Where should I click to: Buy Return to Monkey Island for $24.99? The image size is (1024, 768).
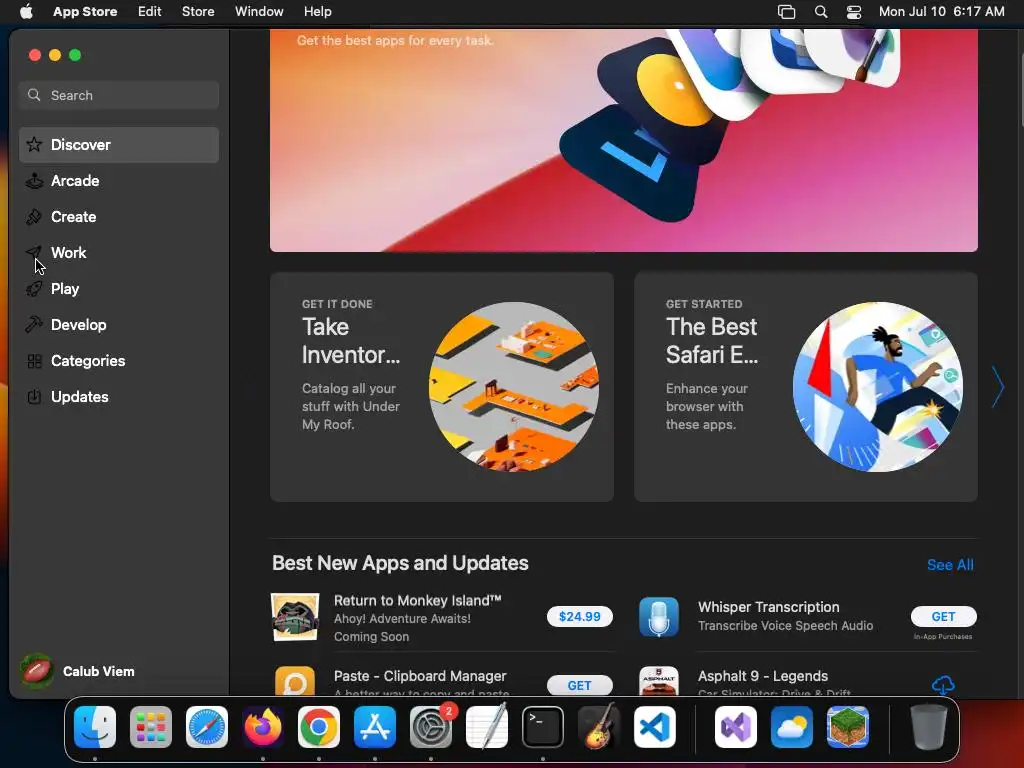tap(579, 616)
